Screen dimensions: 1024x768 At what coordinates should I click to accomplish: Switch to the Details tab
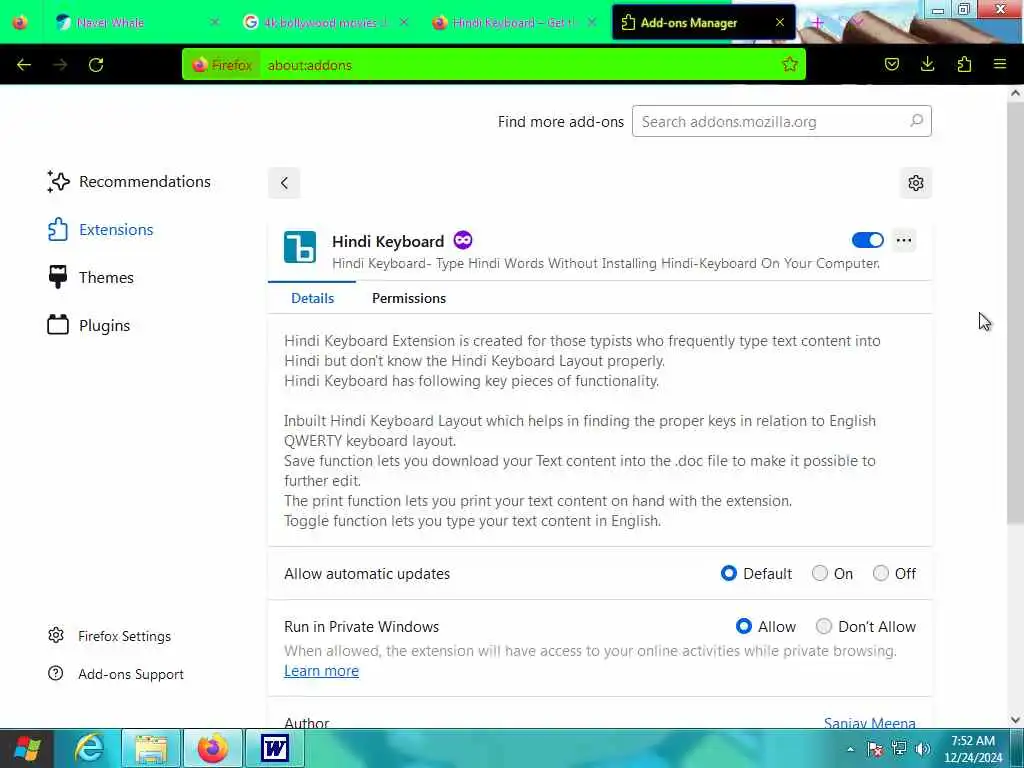pos(312,298)
